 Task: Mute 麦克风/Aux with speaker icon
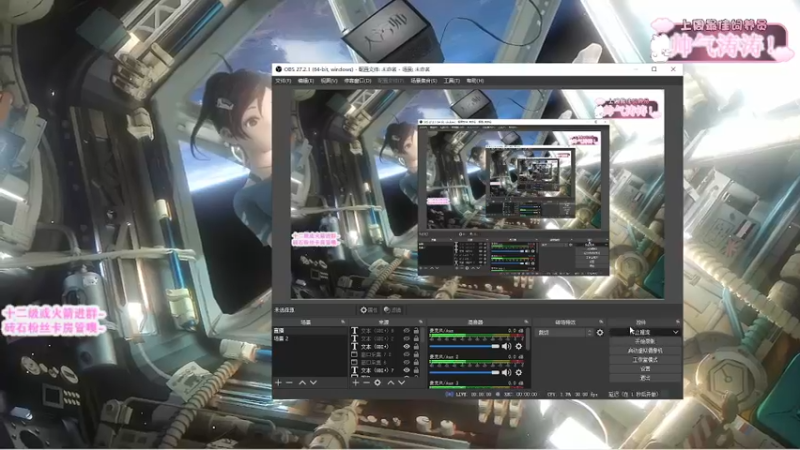click(x=506, y=346)
